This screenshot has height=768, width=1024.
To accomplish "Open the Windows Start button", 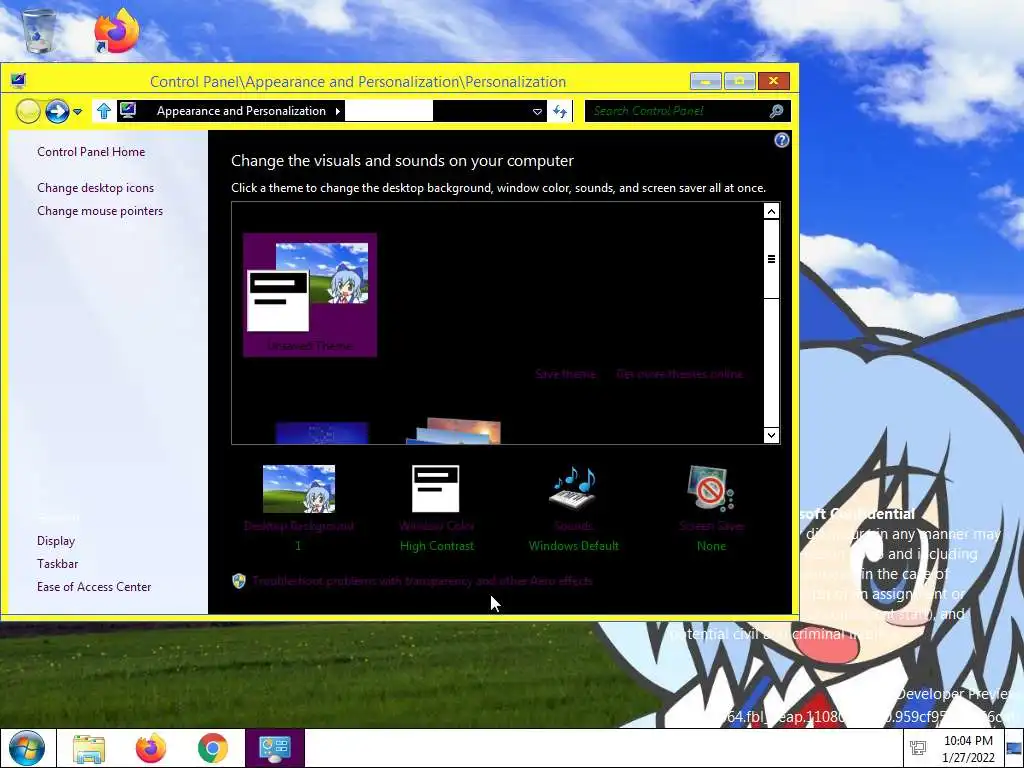I will pos(26,748).
